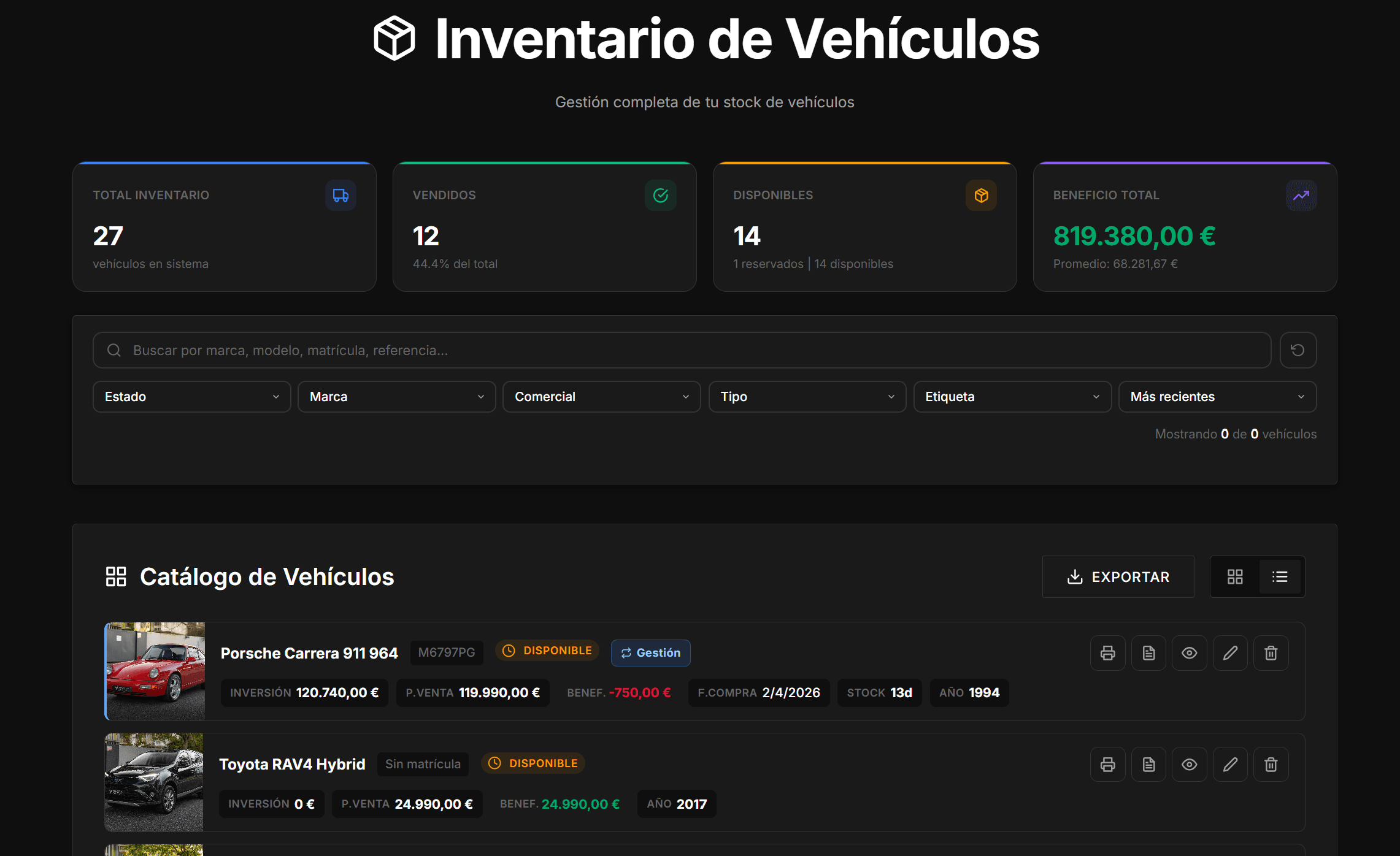The height and width of the screenshot is (856, 1400).
Task: Click the EXPORTAR button
Action: tap(1118, 576)
